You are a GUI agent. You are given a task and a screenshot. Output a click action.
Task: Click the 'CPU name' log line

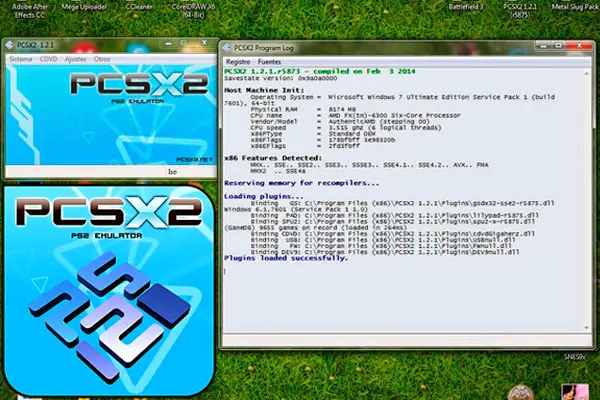(355, 115)
